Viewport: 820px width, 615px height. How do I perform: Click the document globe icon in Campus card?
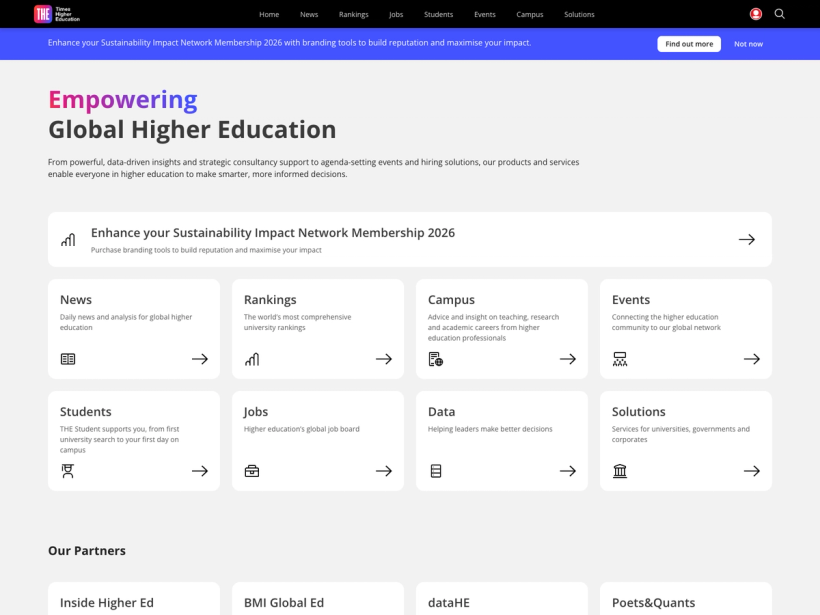436,359
